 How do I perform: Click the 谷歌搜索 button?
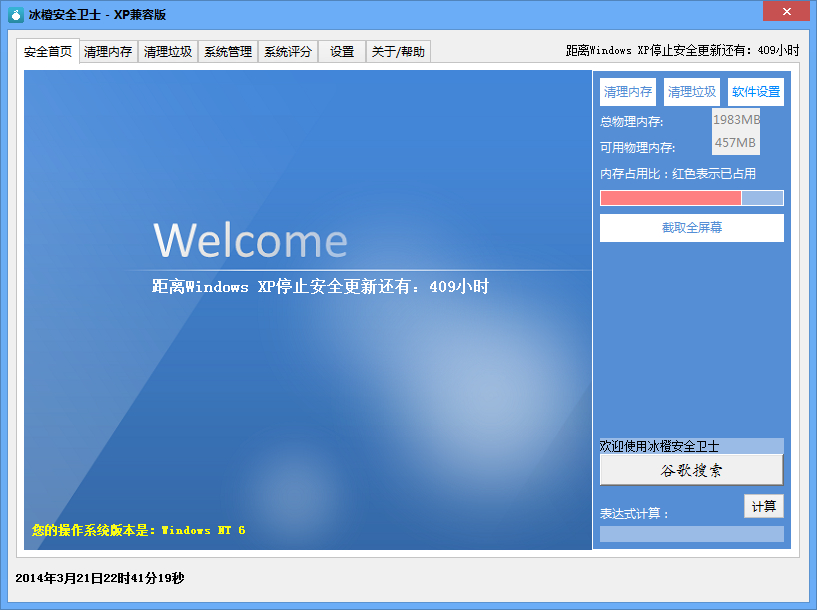[691, 470]
